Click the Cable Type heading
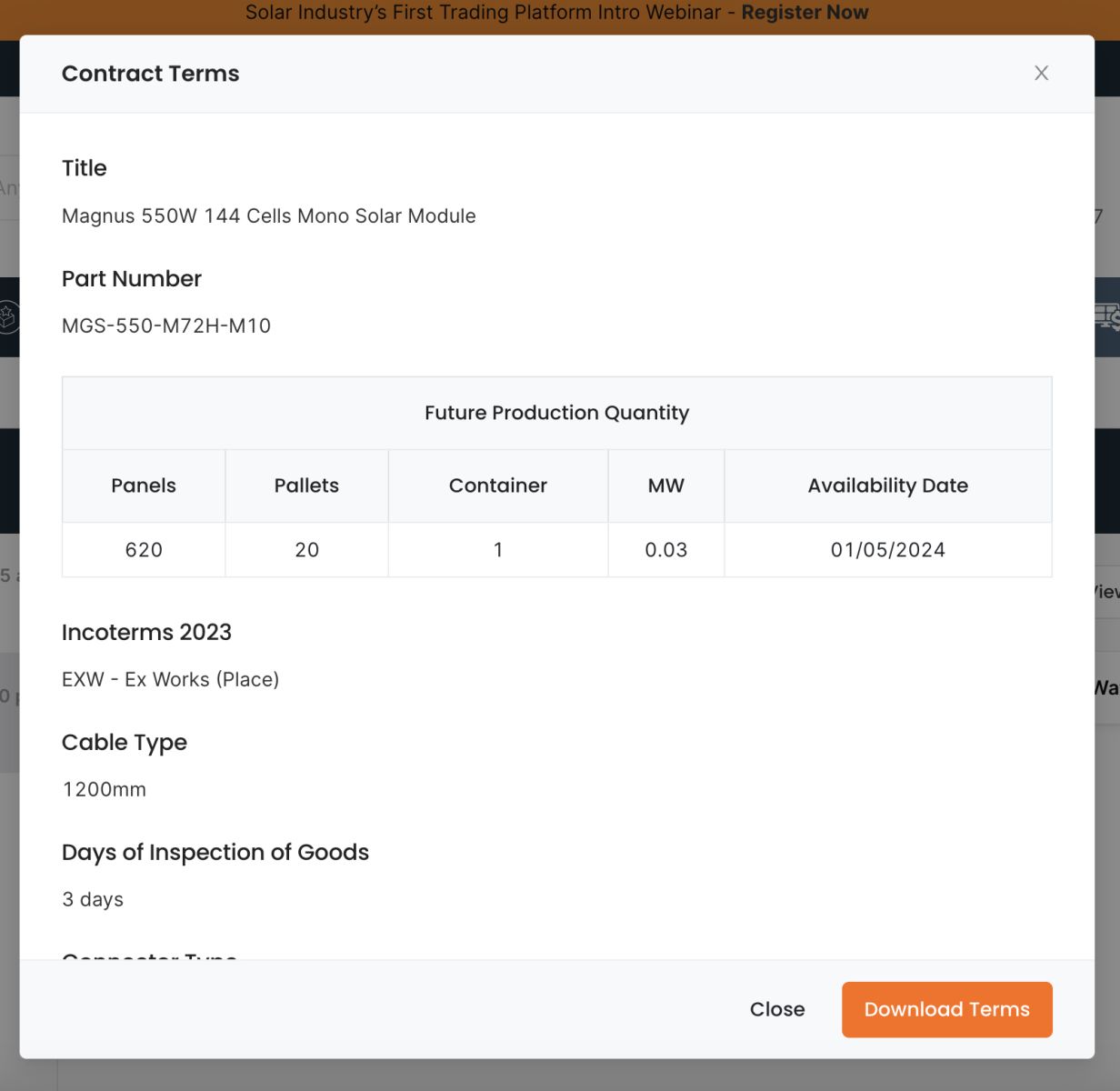The height and width of the screenshot is (1091, 1120). [125, 743]
